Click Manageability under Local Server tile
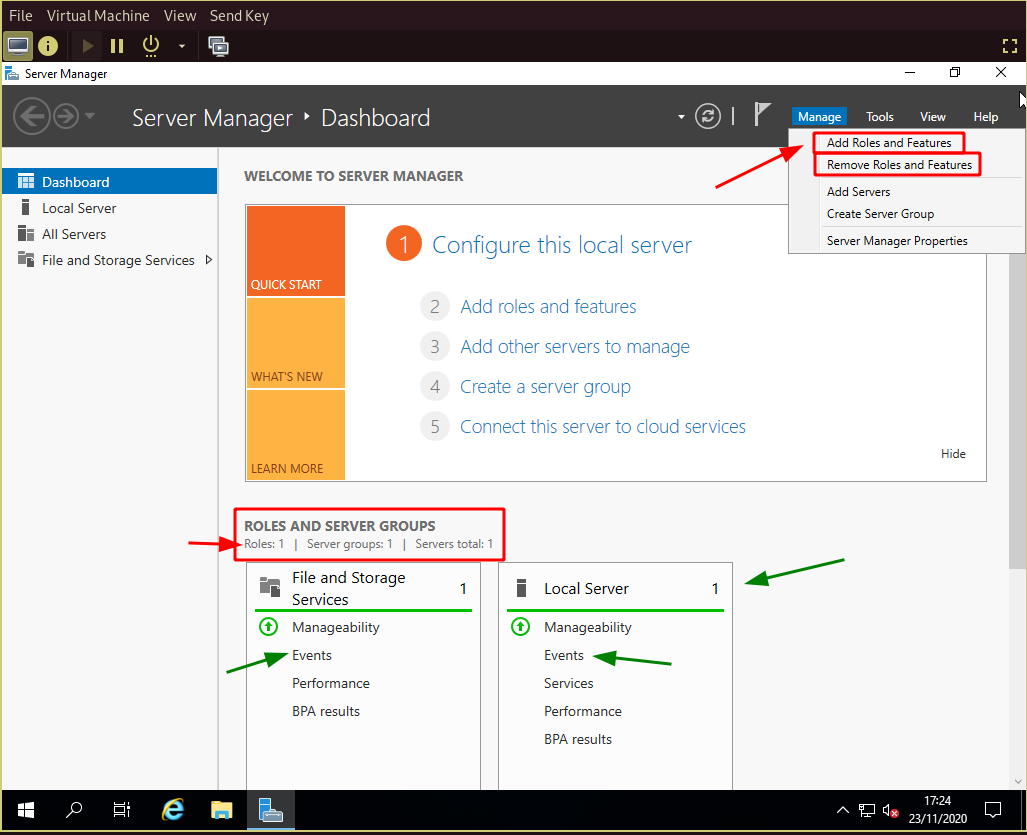This screenshot has width=1027, height=835. pos(588,627)
